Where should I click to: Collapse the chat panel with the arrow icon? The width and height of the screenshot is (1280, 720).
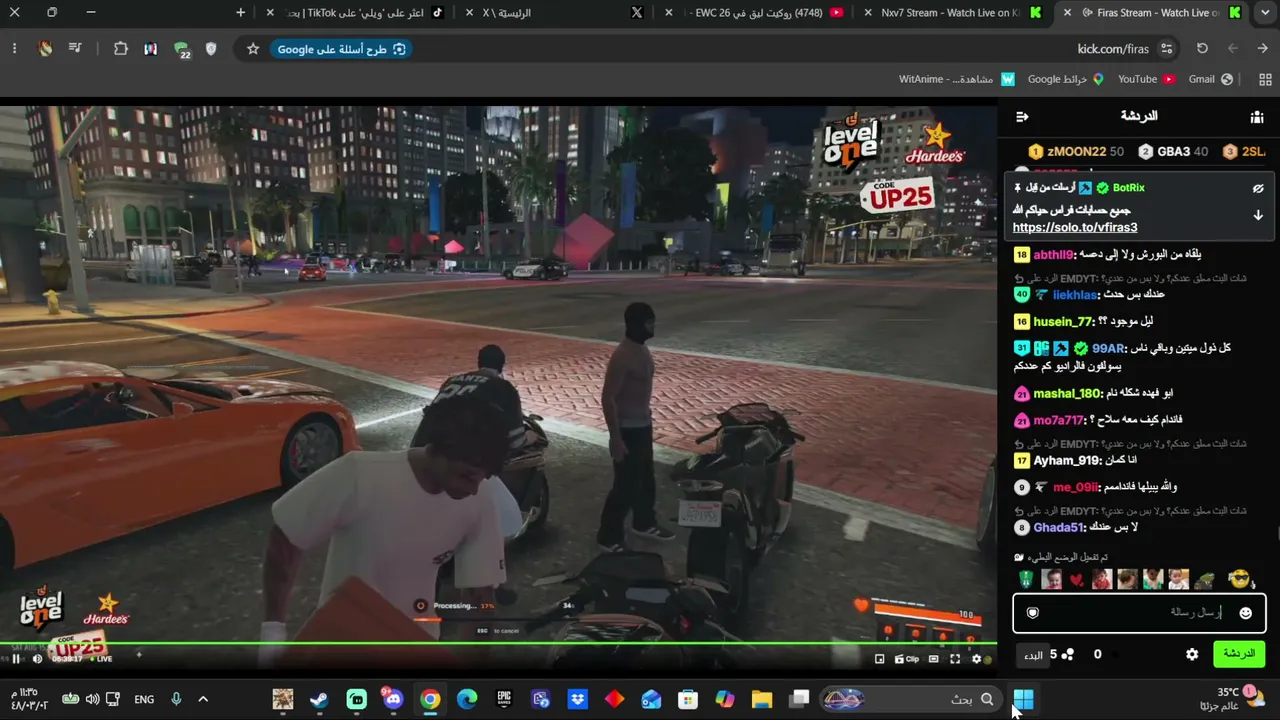pos(1022,117)
